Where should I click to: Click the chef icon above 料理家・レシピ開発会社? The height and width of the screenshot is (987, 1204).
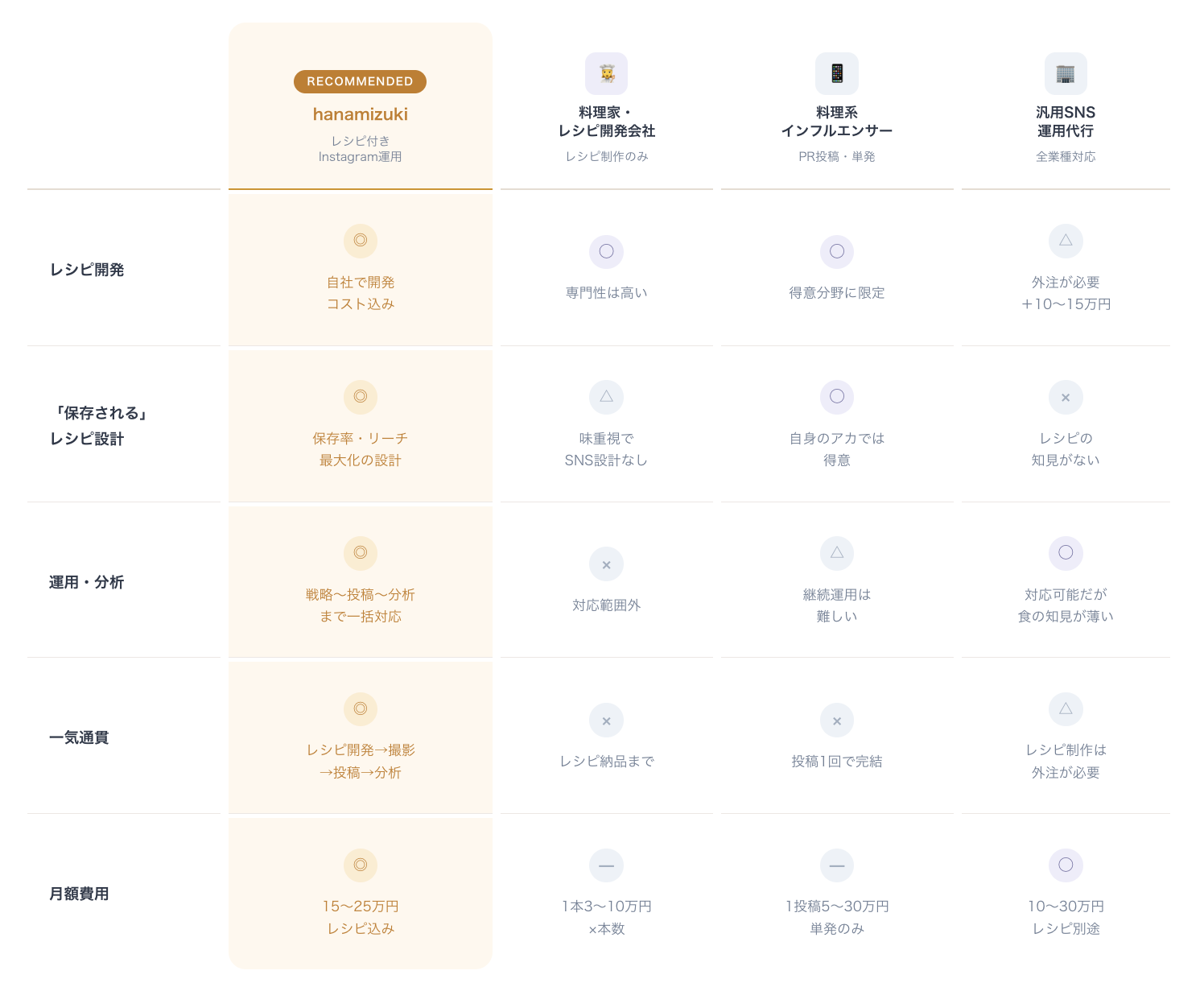(x=606, y=74)
